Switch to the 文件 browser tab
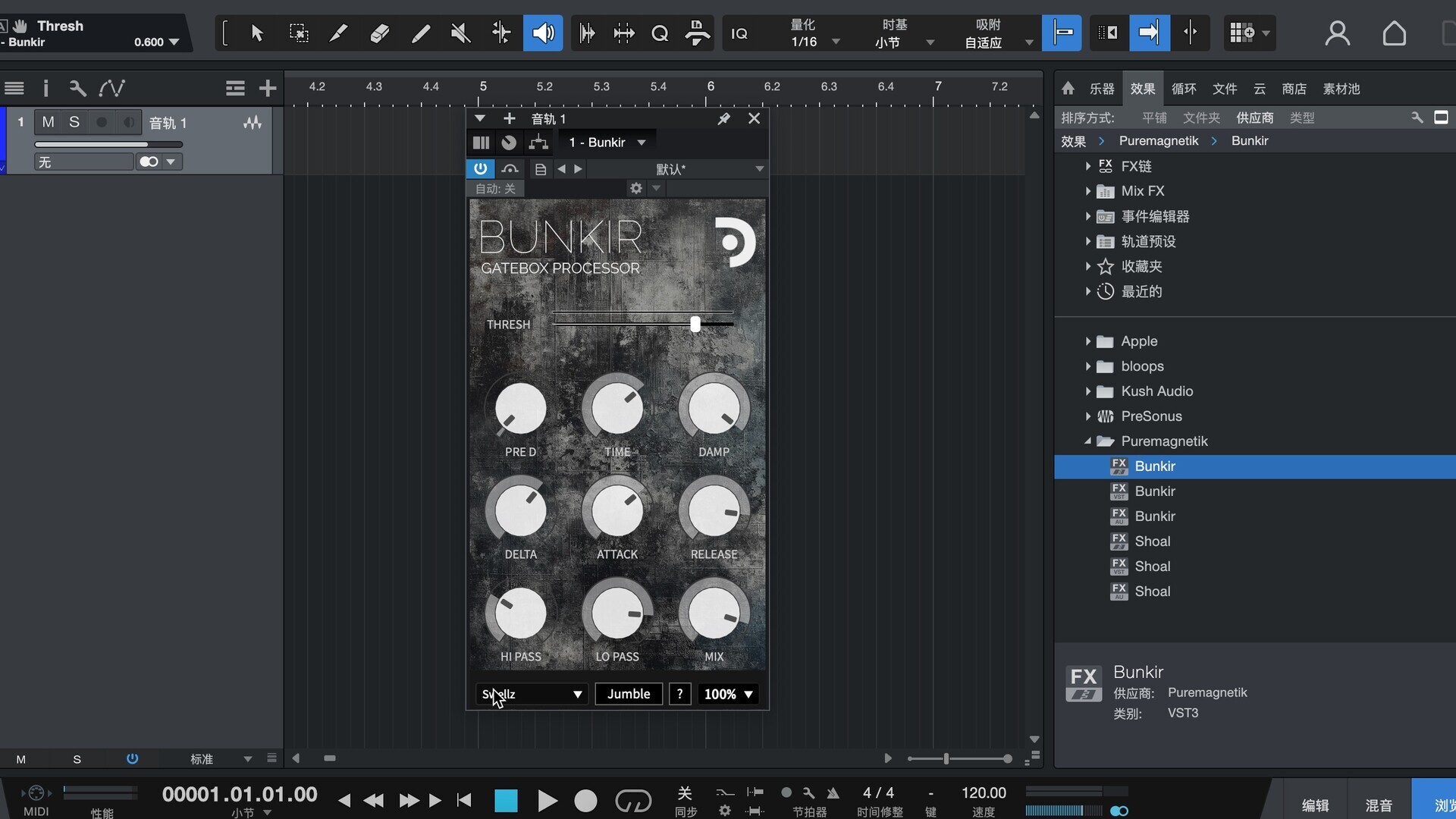The width and height of the screenshot is (1456, 819). (1225, 89)
